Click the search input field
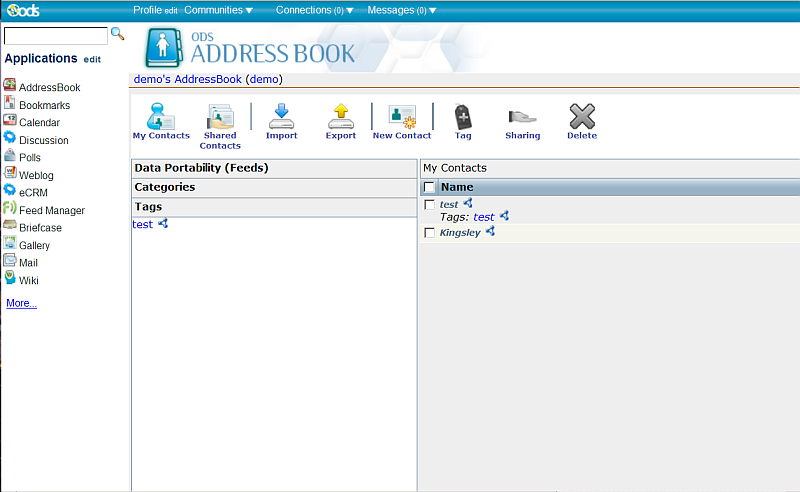This screenshot has width=800, height=492. (x=56, y=36)
